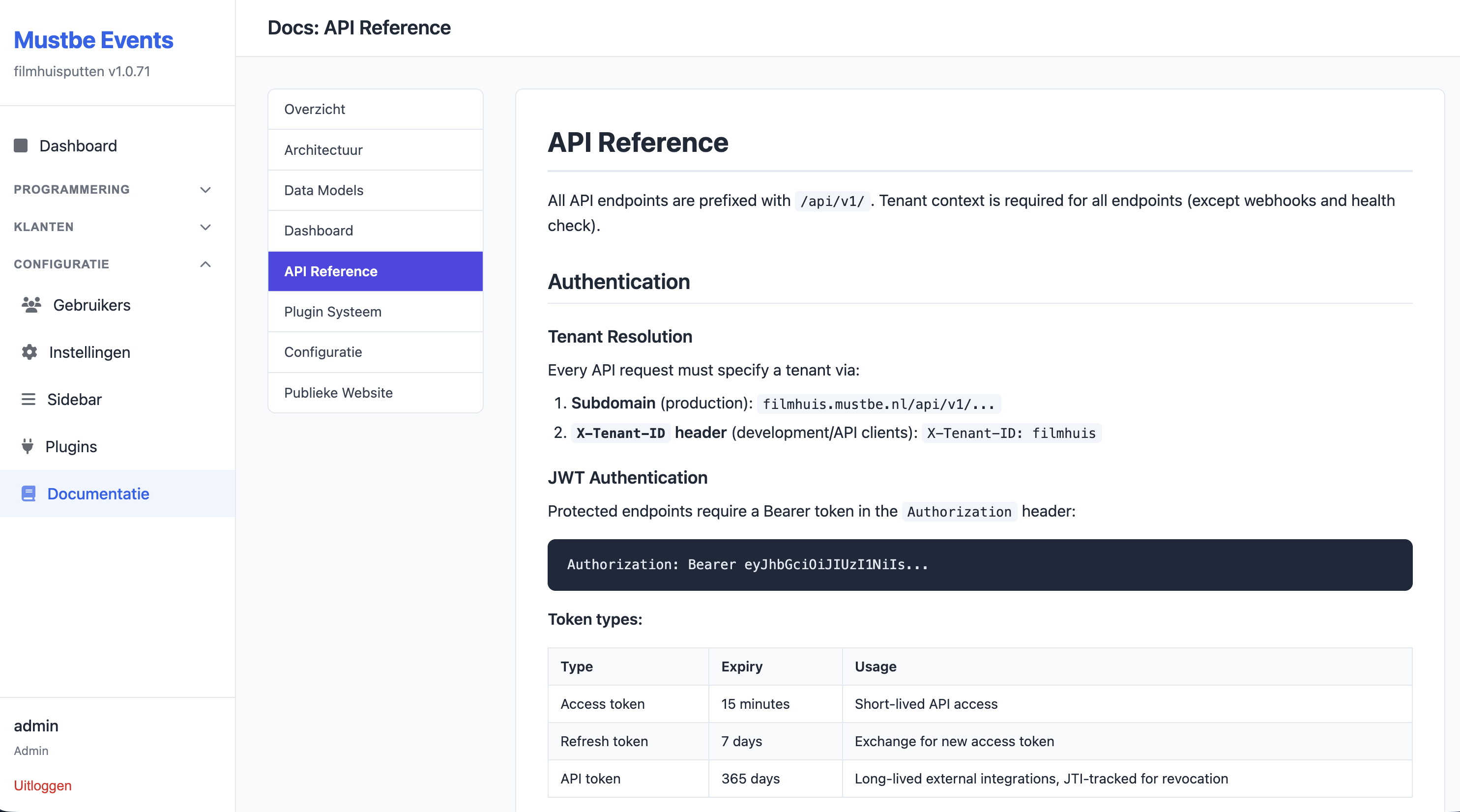This screenshot has width=1460, height=812.
Task: Click the admin user name in footer
Action: pyautogui.click(x=36, y=726)
